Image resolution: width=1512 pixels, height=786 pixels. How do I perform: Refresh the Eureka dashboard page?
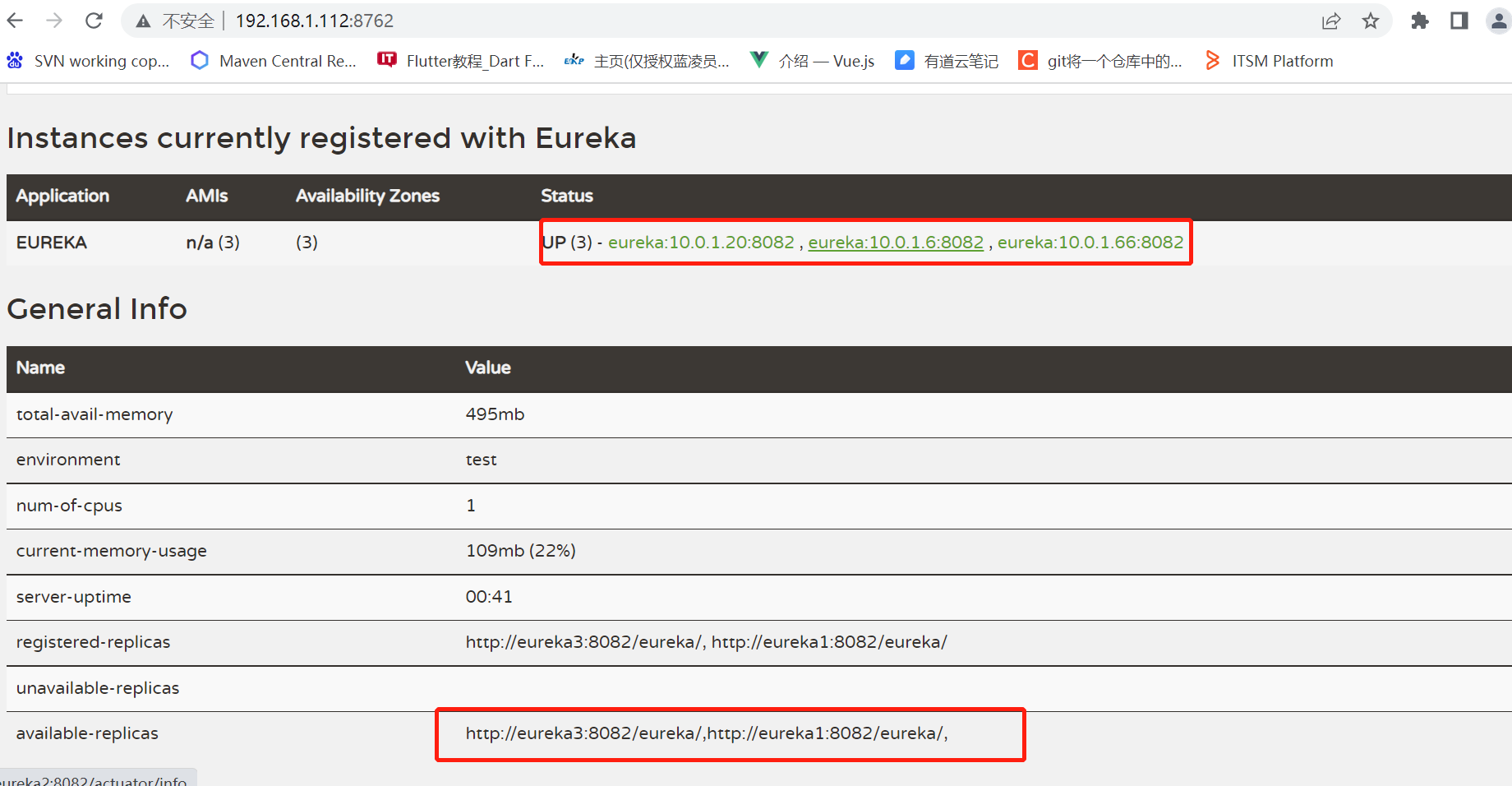pyautogui.click(x=94, y=21)
